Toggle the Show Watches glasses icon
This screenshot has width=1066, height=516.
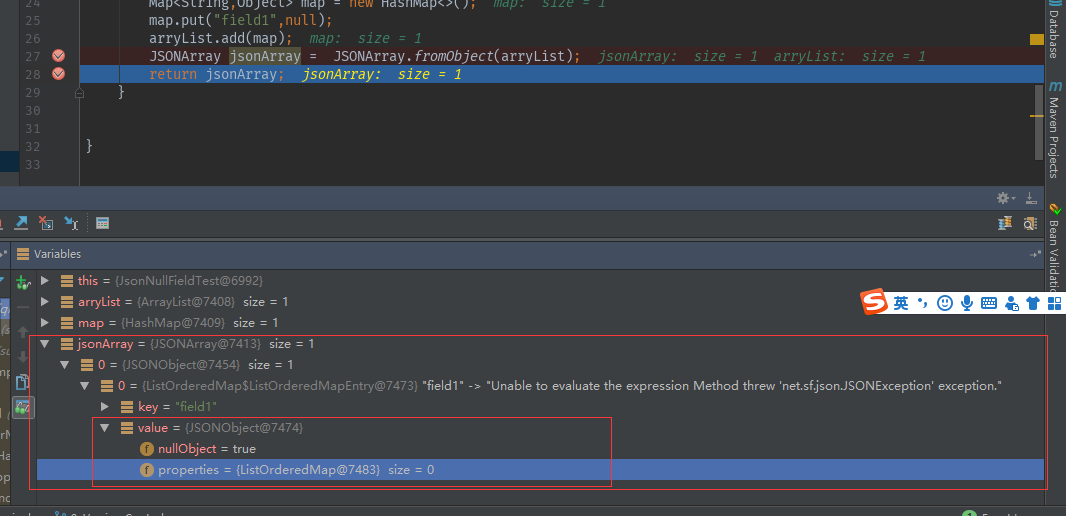(23, 407)
